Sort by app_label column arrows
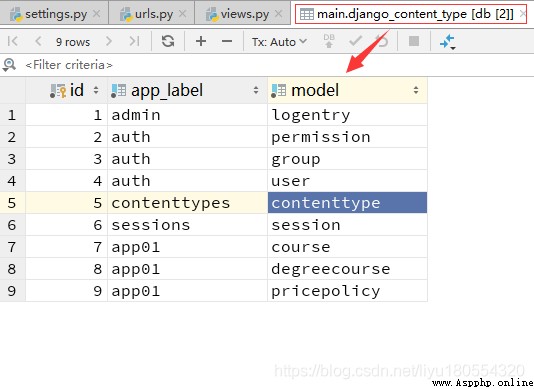The height and width of the screenshot is (389, 534). (256, 90)
